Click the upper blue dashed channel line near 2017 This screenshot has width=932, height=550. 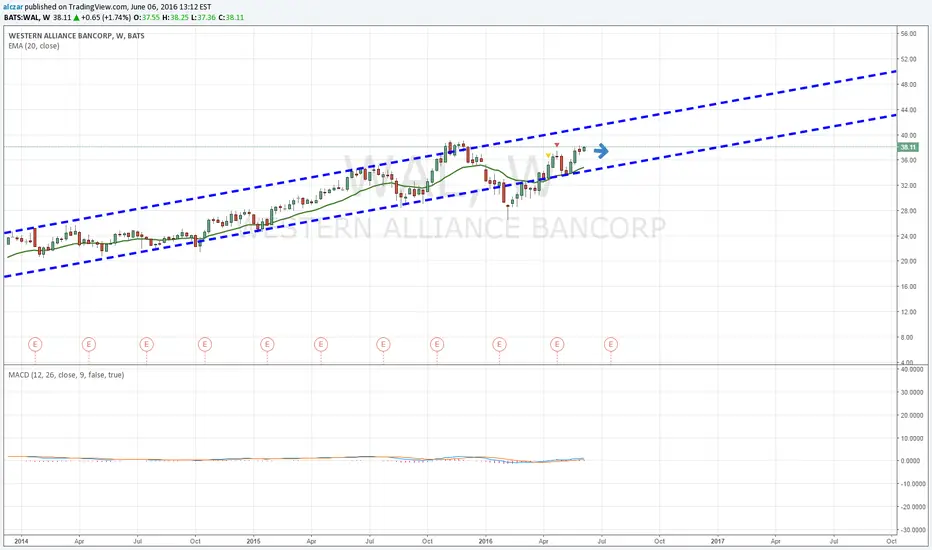point(717,103)
